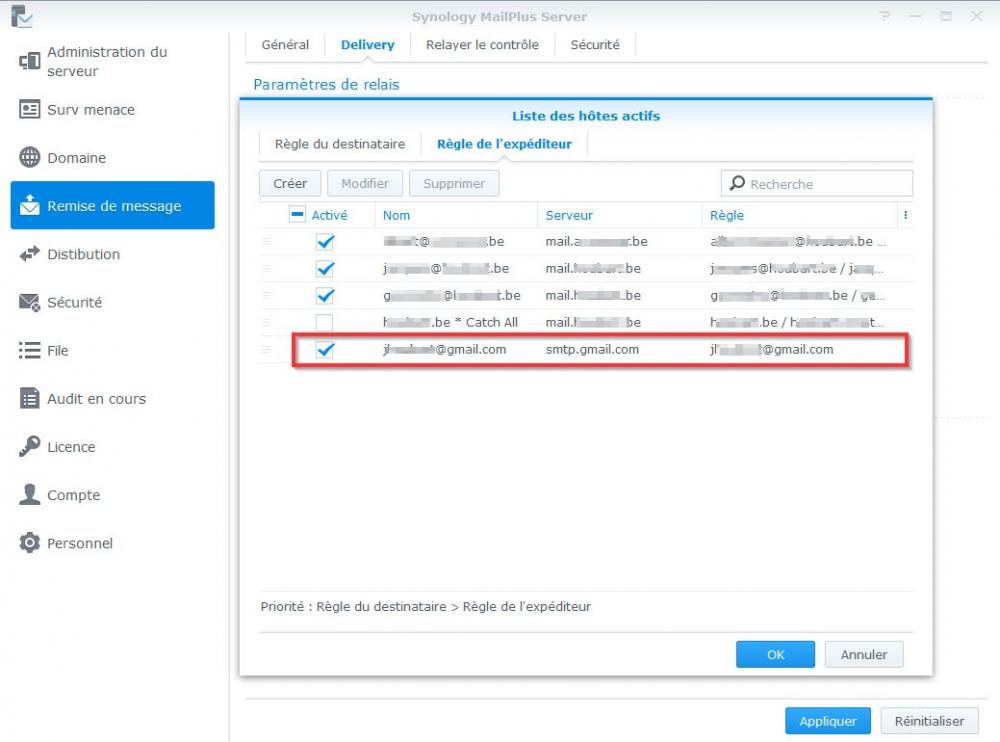Open the top Sécurité tab
Screen dimensions: 1000x742
[594, 45]
